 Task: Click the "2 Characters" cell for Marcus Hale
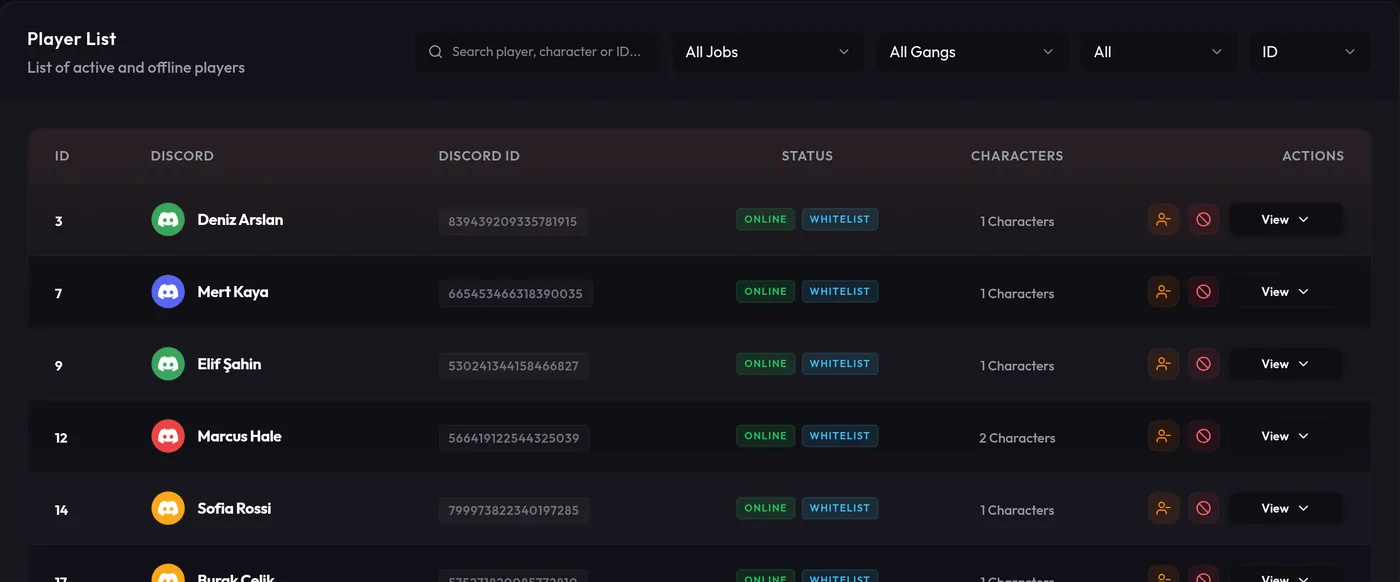pos(1017,438)
